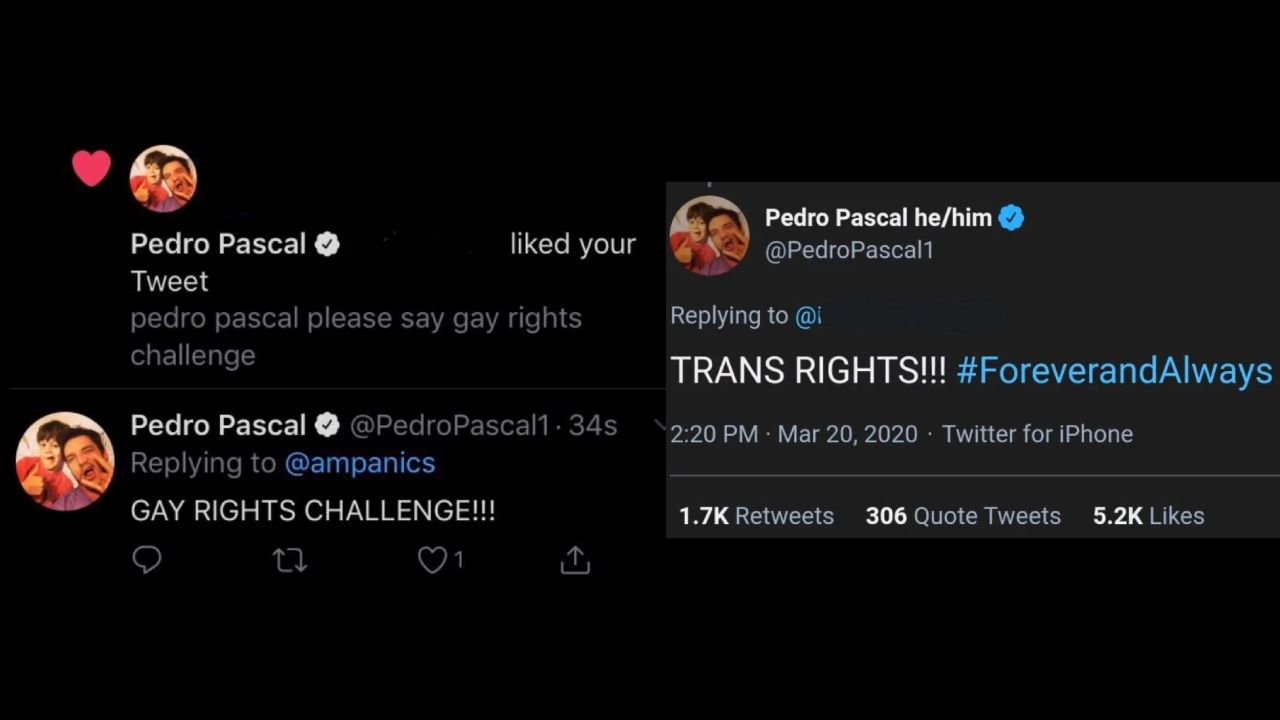View the 1.7K Retweets list

pyautogui.click(x=756, y=516)
